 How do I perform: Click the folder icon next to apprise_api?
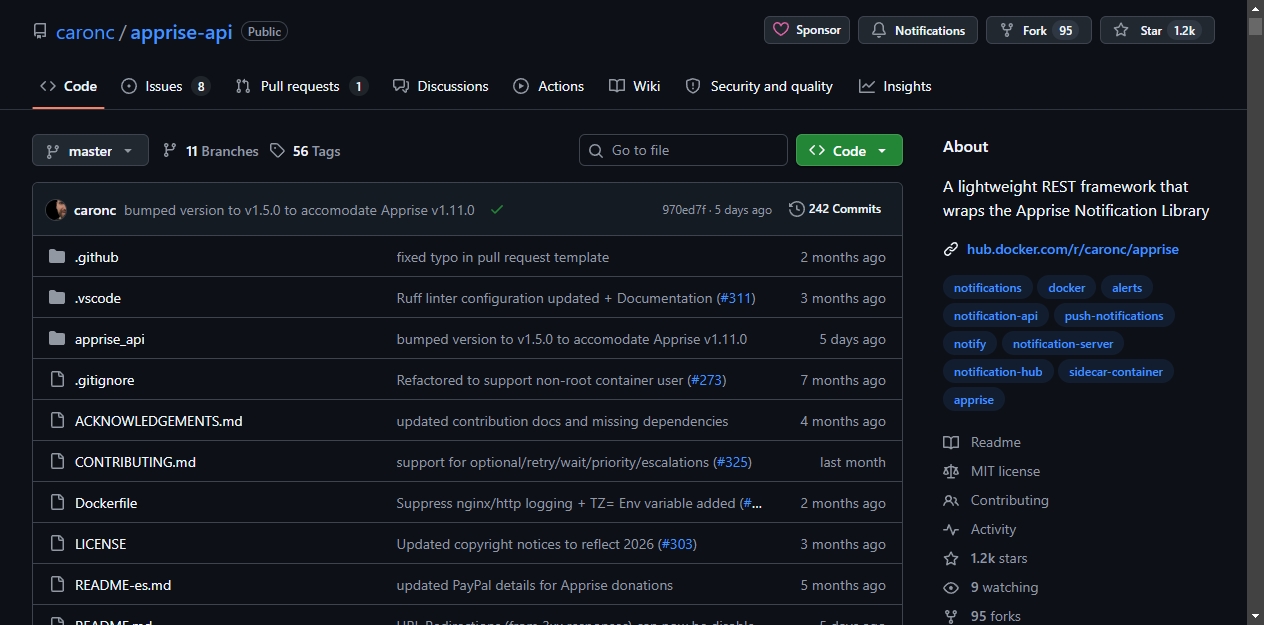click(57, 339)
